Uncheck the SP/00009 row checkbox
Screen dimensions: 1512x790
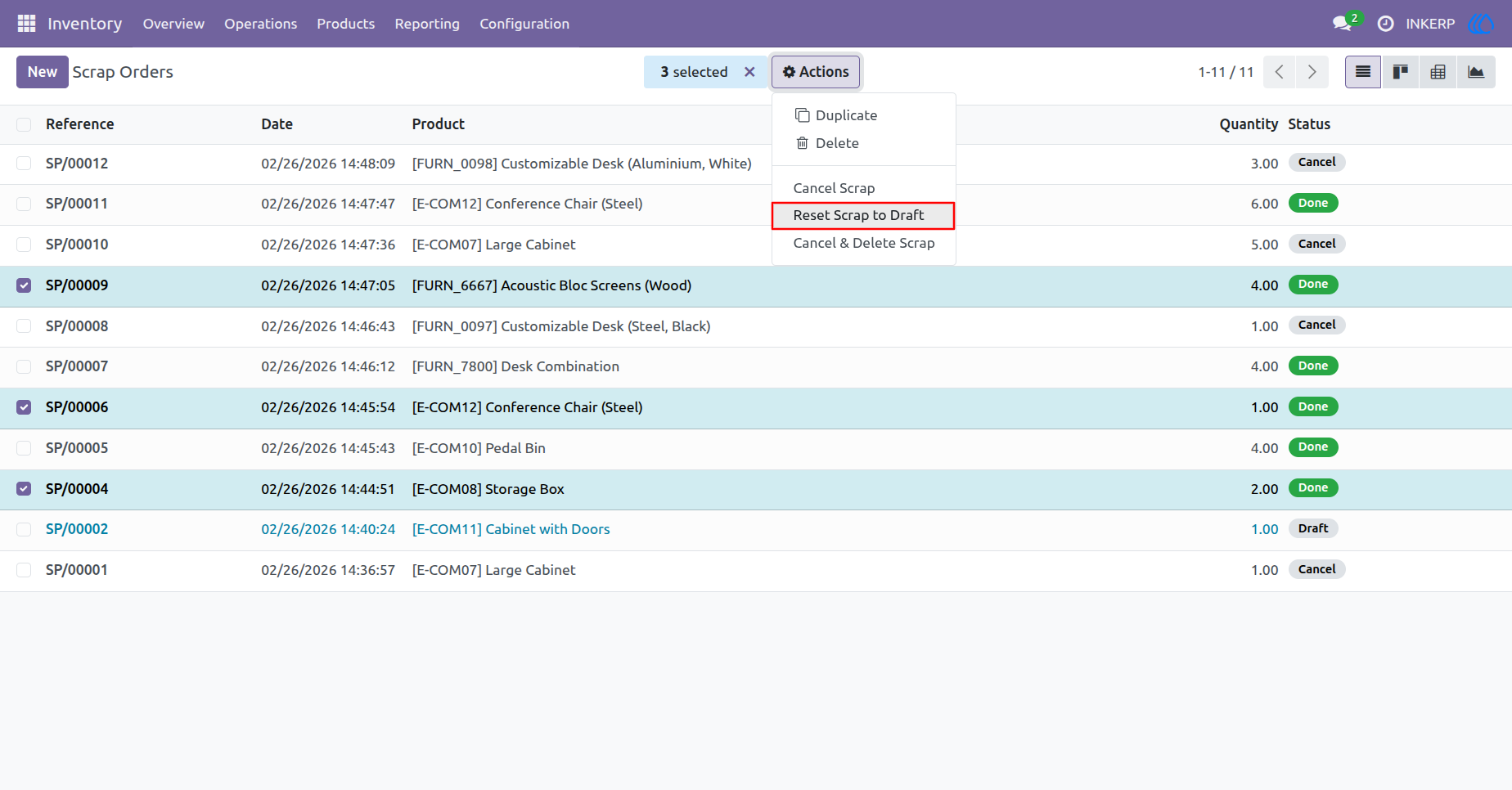tap(24, 285)
